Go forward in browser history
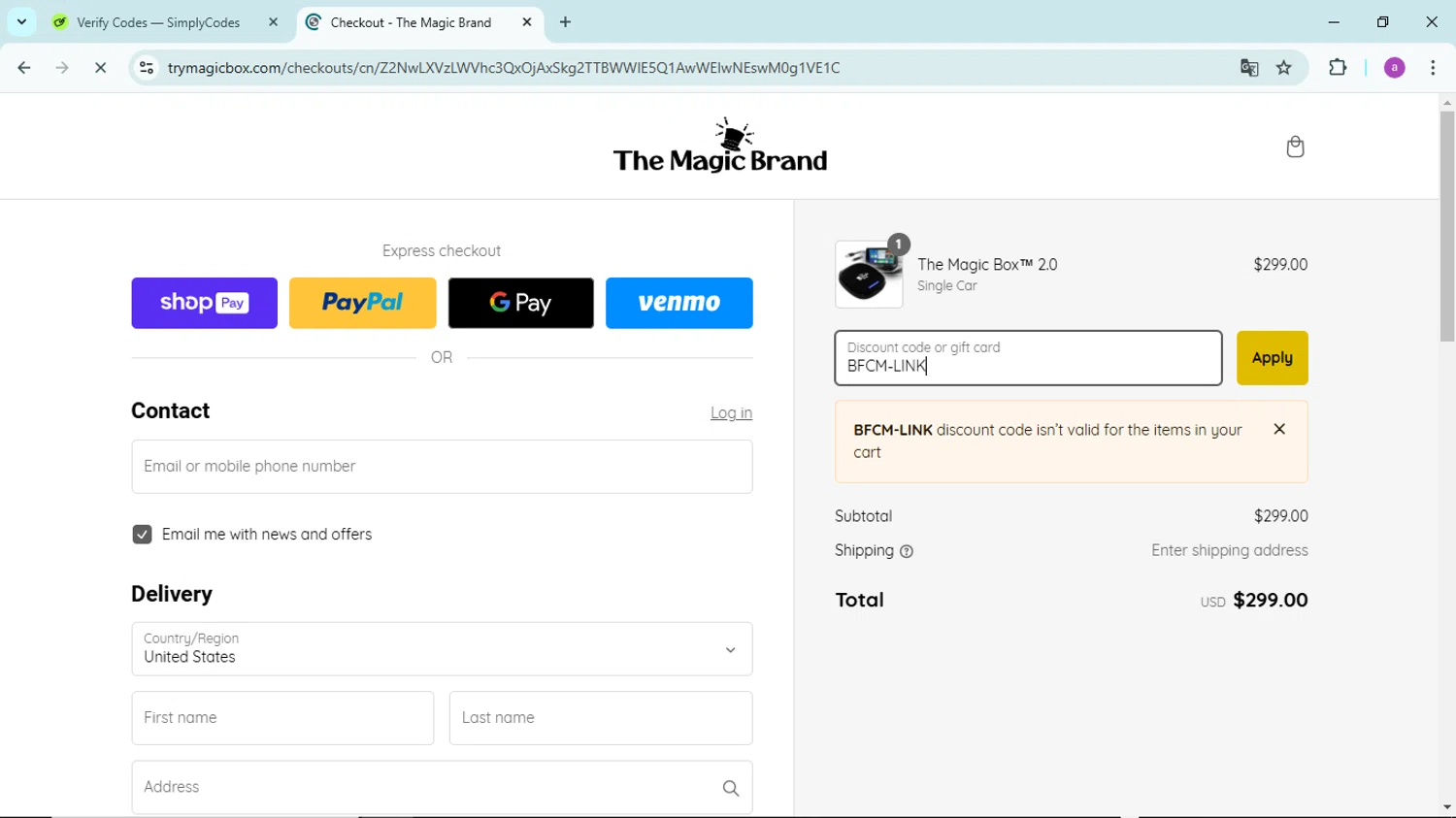This screenshot has width=1456, height=818. [x=62, y=68]
